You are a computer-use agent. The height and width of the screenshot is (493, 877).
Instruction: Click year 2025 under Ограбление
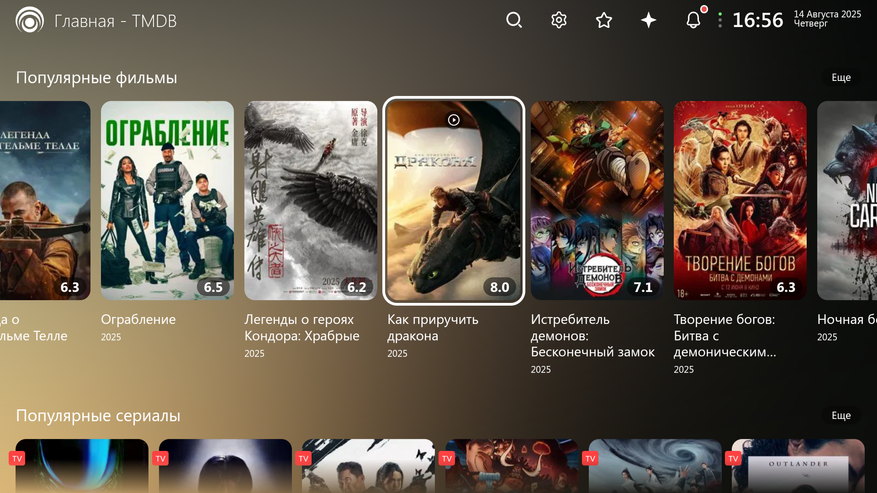tap(111, 337)
